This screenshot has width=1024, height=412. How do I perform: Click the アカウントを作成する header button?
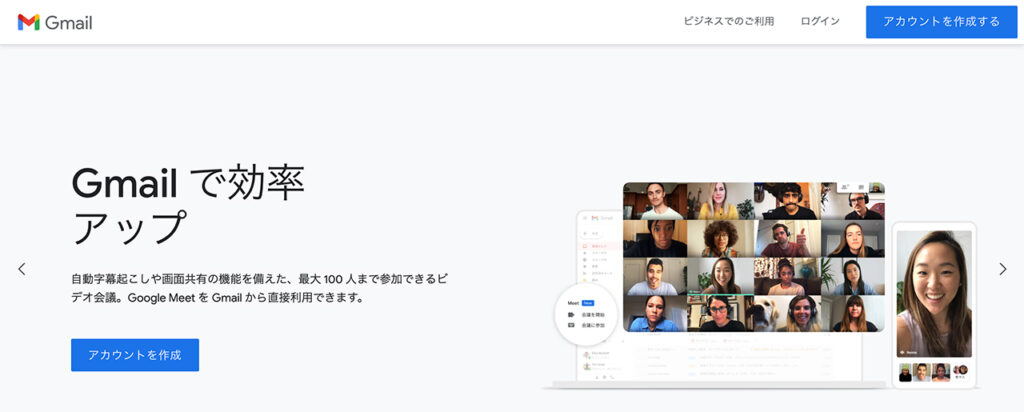[941, 22]
